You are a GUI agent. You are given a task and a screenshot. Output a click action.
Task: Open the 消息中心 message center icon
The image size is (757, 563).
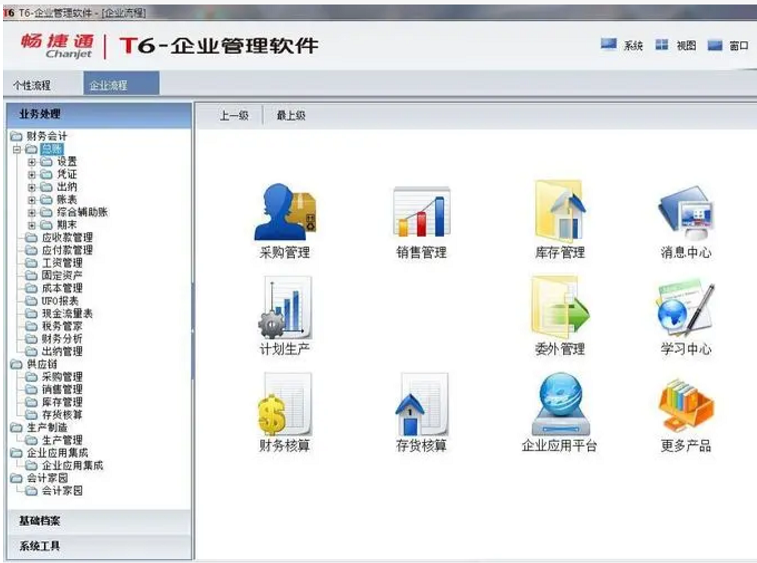[686, 212]
